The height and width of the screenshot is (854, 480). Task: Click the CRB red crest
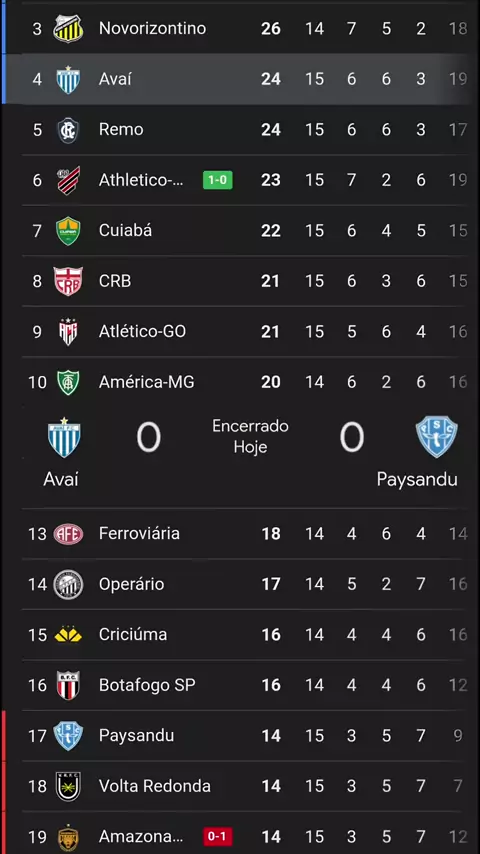coord(68,281)
